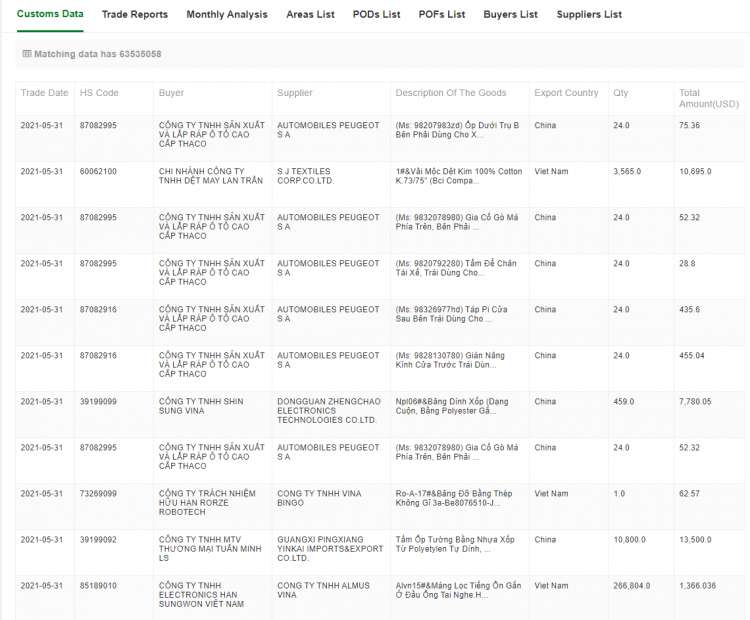Switch to the Trade Reports tab
This screenshot has height=620, width=750.
pyautogui.click(x=135, y=14)
